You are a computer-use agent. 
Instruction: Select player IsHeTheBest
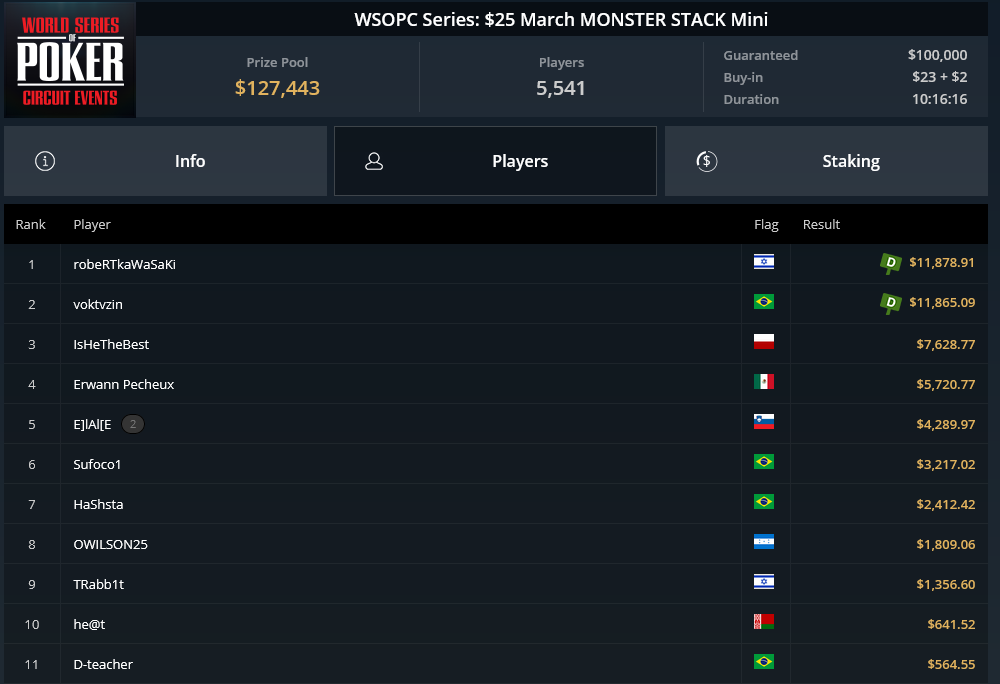coord(111,344)
